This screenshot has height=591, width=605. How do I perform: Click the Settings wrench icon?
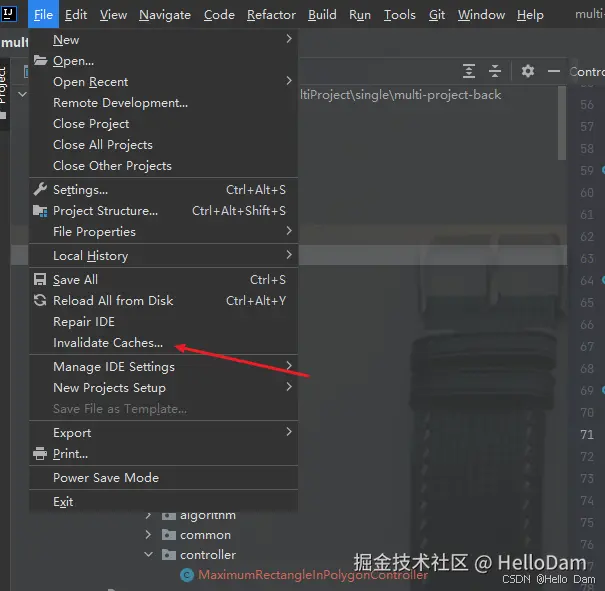click(40, 189)
